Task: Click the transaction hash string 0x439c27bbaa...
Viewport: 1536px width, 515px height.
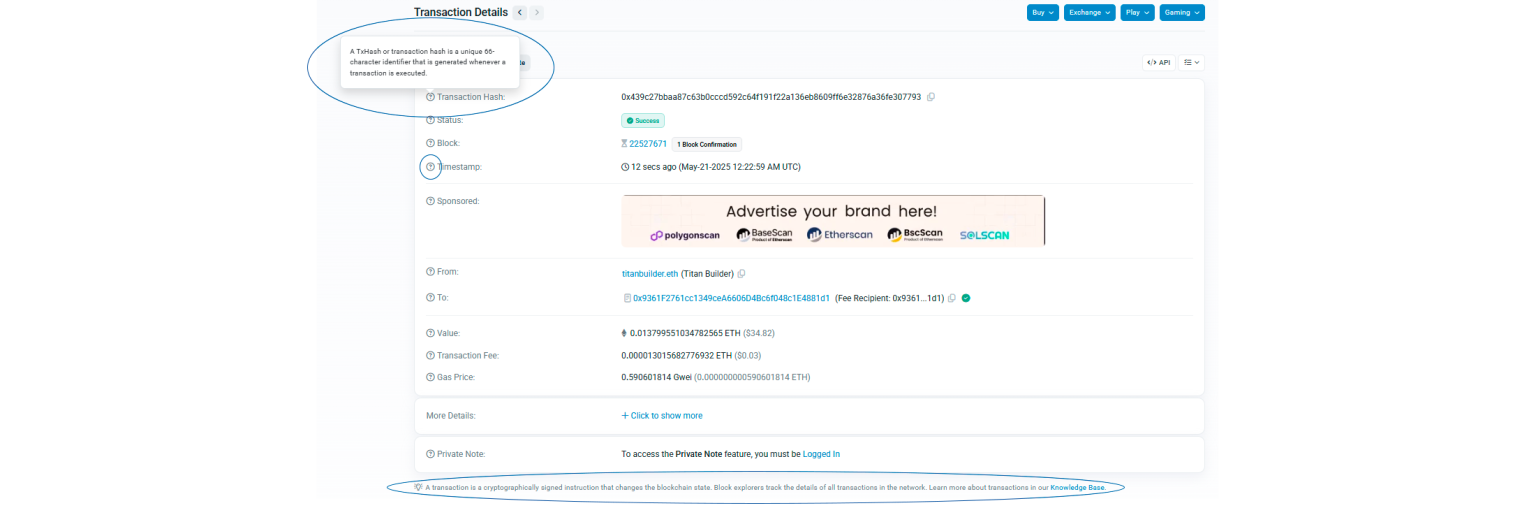Action: [771, 97]
